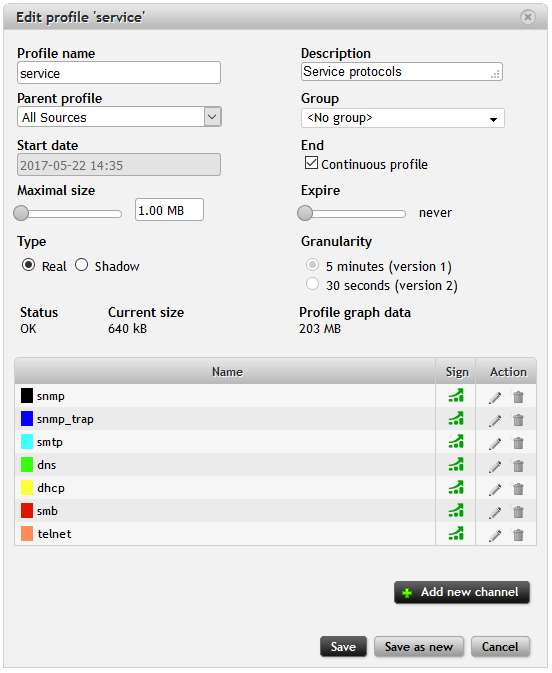Viewport: 552px width, 673px height.
Task: Click the Profile name input field
Action: click(x=119, y=73)
